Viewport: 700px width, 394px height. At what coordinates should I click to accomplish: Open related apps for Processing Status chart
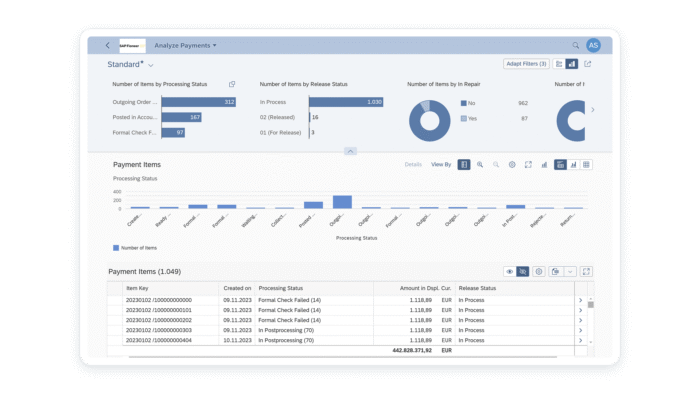pos(232,84)
